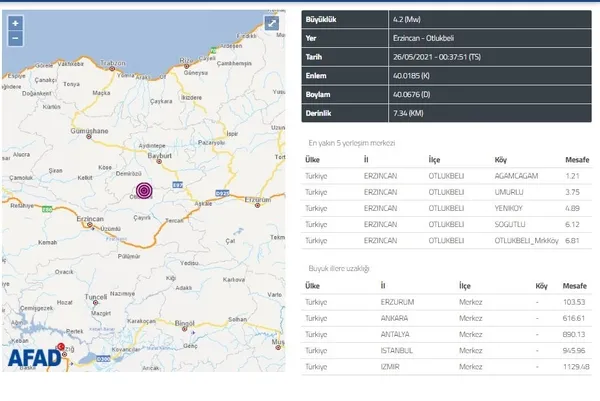Click the Köy column header in nearest settlements
600x401 pixels.
click(501, 160)
